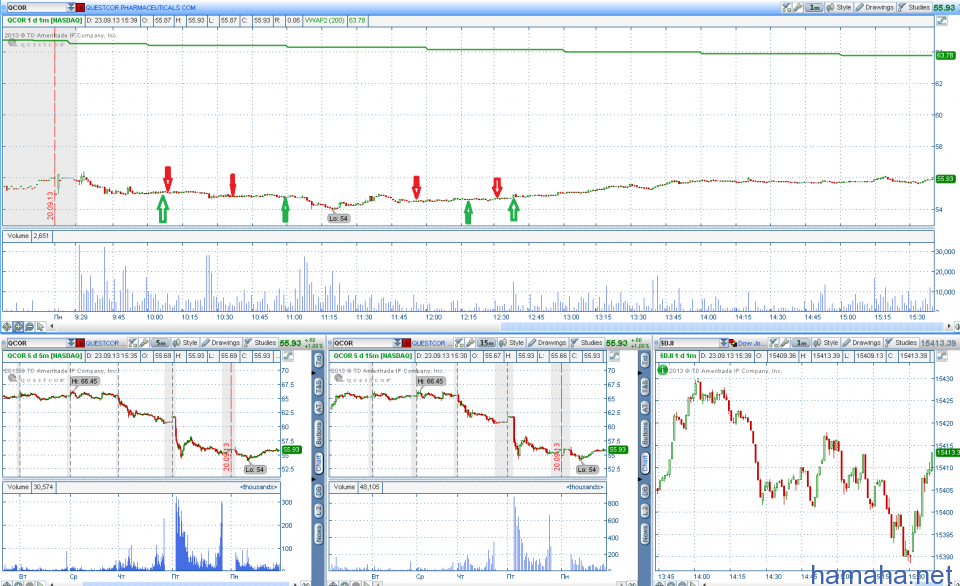
Task: Open QUESTCOR link in 5m chart
Action: click(105, 343)
